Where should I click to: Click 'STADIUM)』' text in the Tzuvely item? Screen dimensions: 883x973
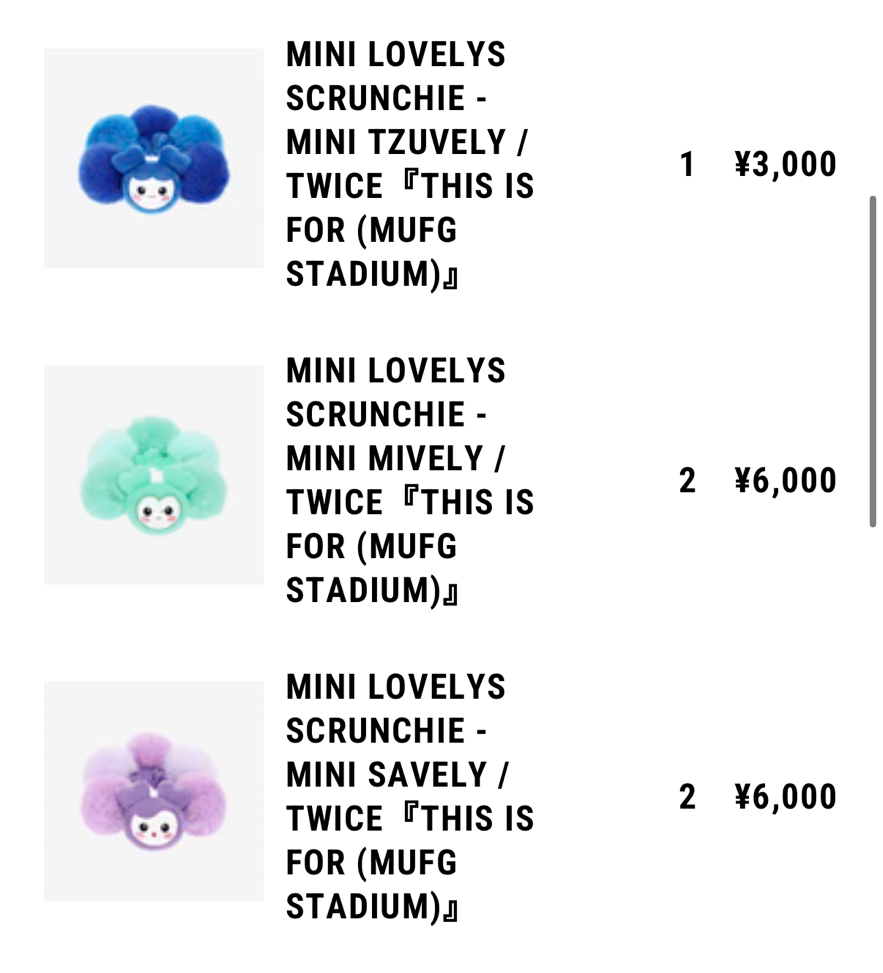(x=372, y=275)
